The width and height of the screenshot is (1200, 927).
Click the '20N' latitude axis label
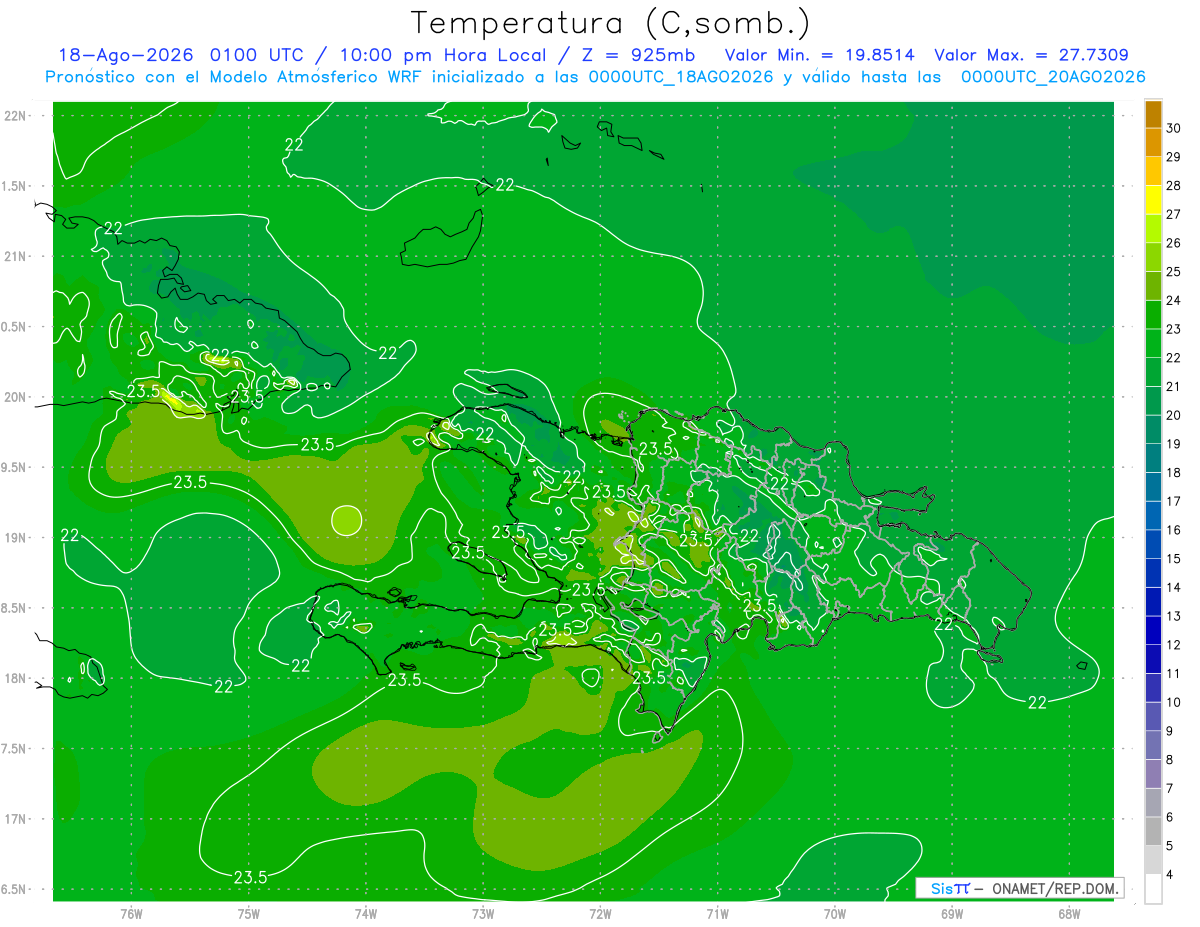tap(15, 397)
